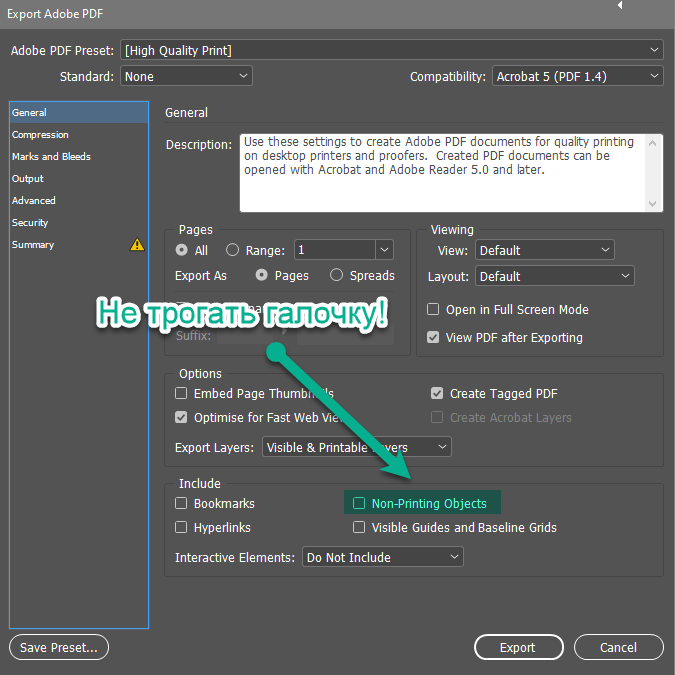This screenshot has height=675, width=675.
Task: Tick the Hyperlinks checkbox
Action: click(181, 527)
